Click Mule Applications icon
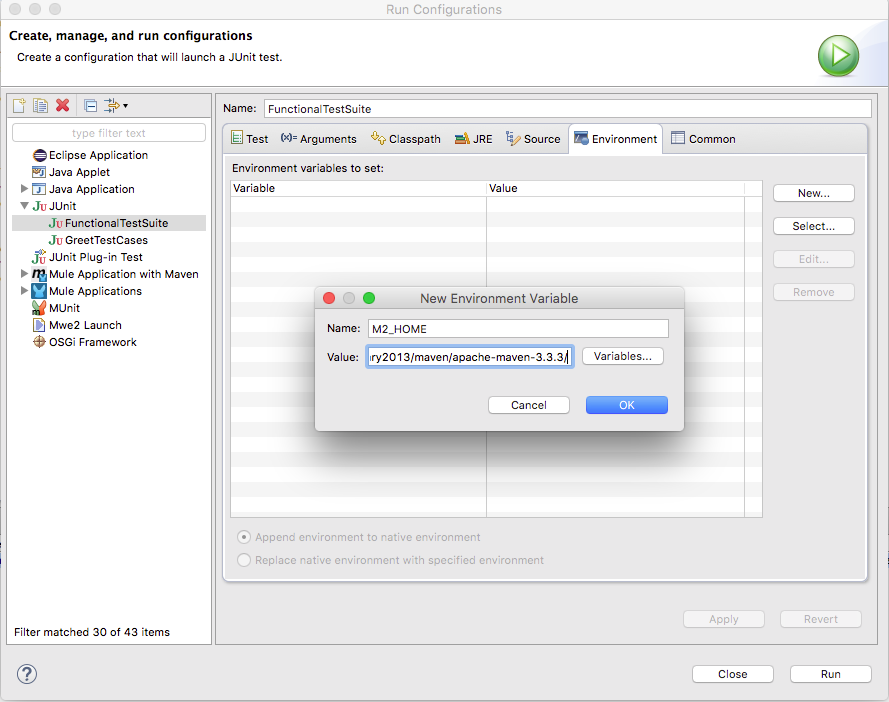The width and height of the screenshot is (889, 702). click(39, 291)
